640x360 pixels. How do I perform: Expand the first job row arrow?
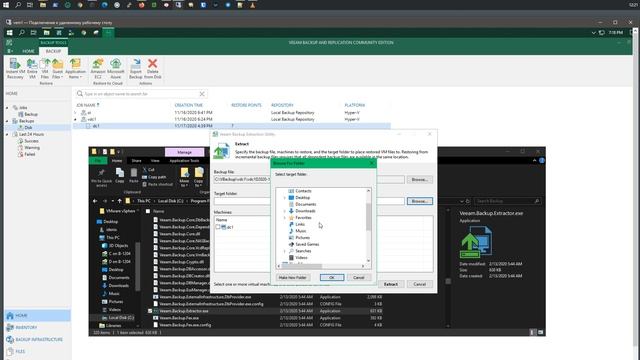point(76,113)
